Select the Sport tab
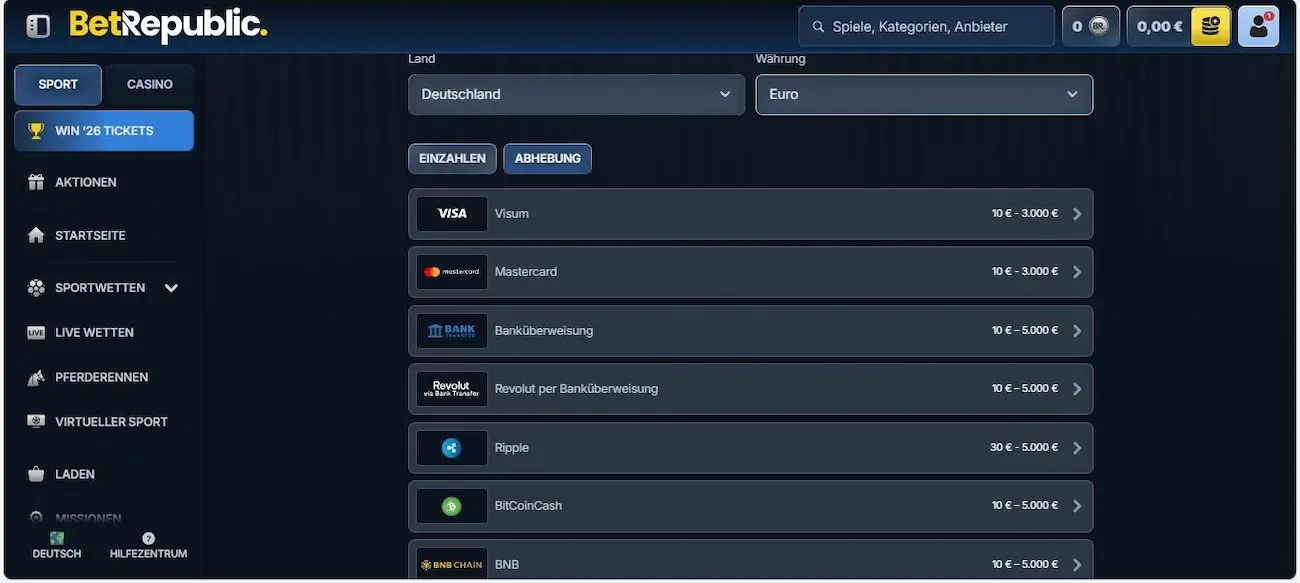Viewport: 1300px width, 583px height. coord(58,85)
